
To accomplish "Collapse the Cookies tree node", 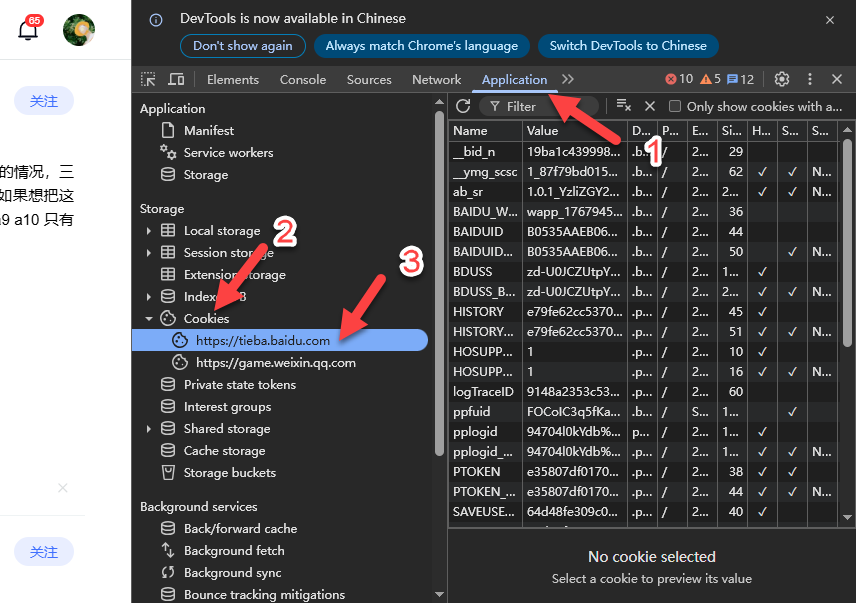I will (x=149, y=319).
